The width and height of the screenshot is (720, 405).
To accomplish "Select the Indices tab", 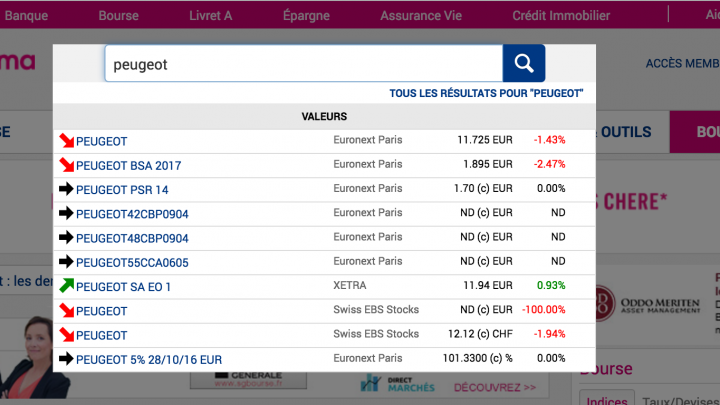I will [607, 400].
